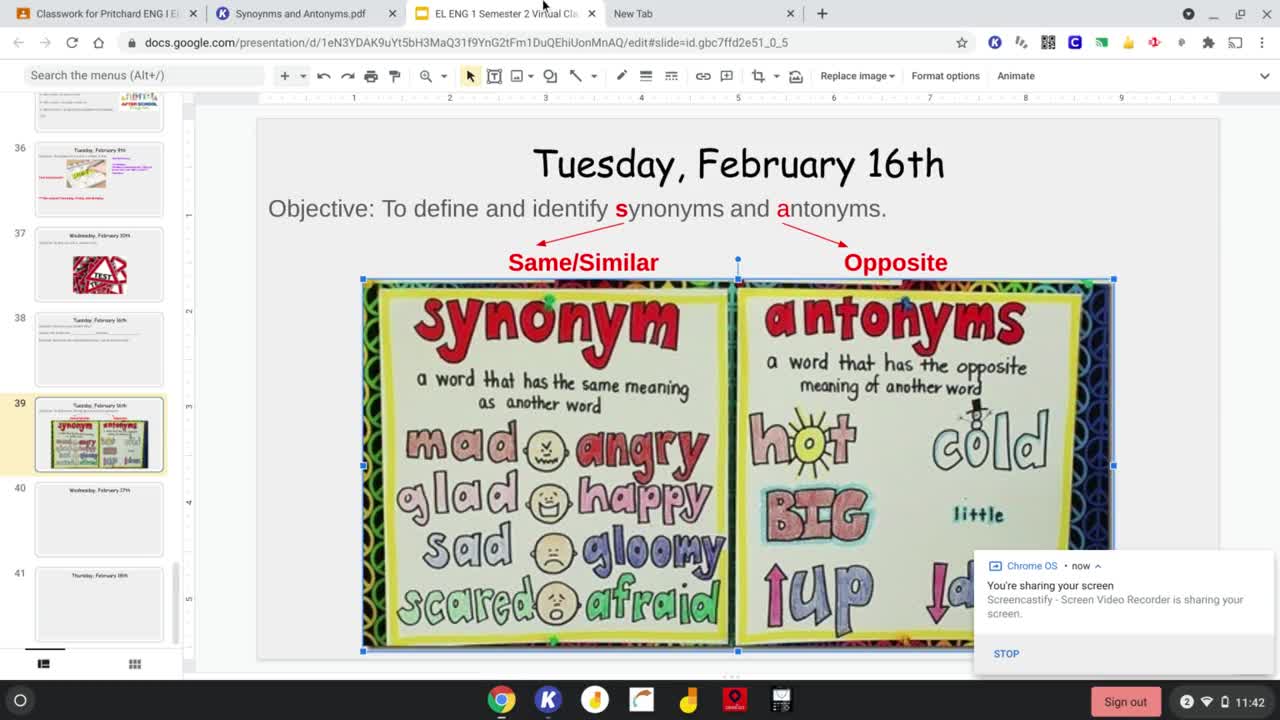
Task: Click the Border color pencil icon
Action: coord(621,76)
